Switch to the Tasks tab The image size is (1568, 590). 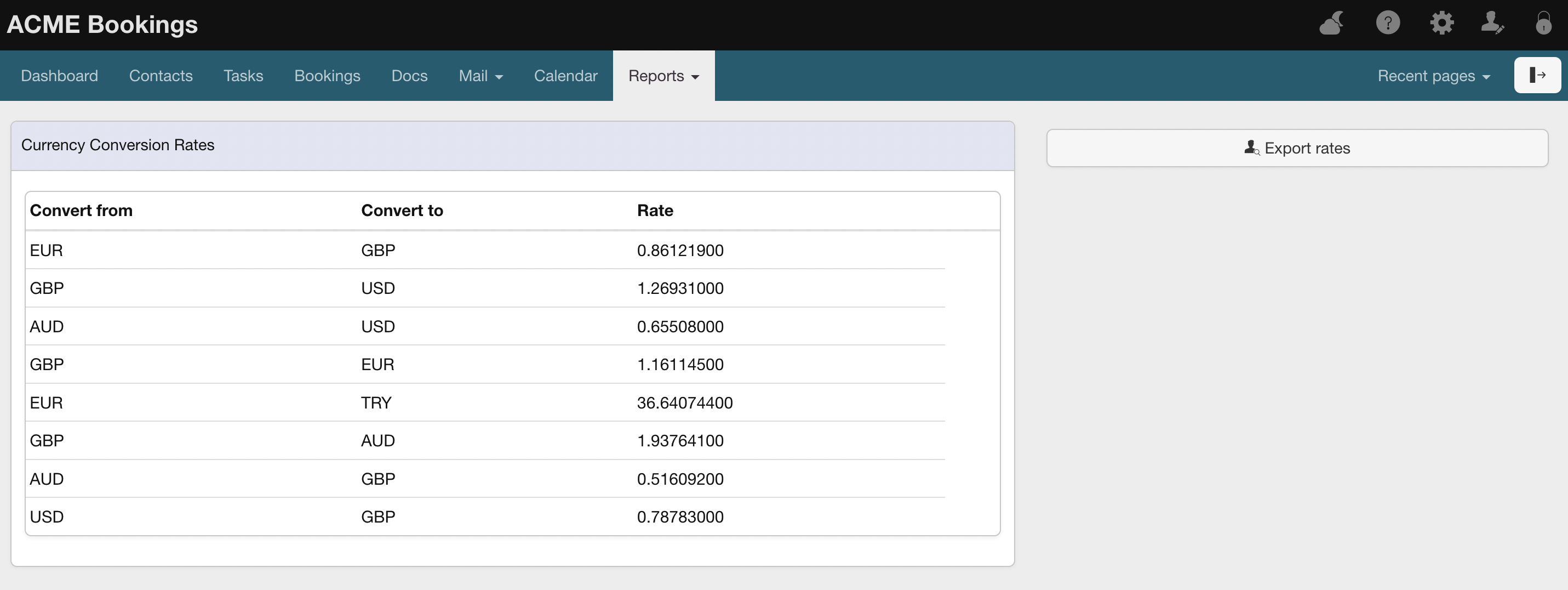[243, 76]
